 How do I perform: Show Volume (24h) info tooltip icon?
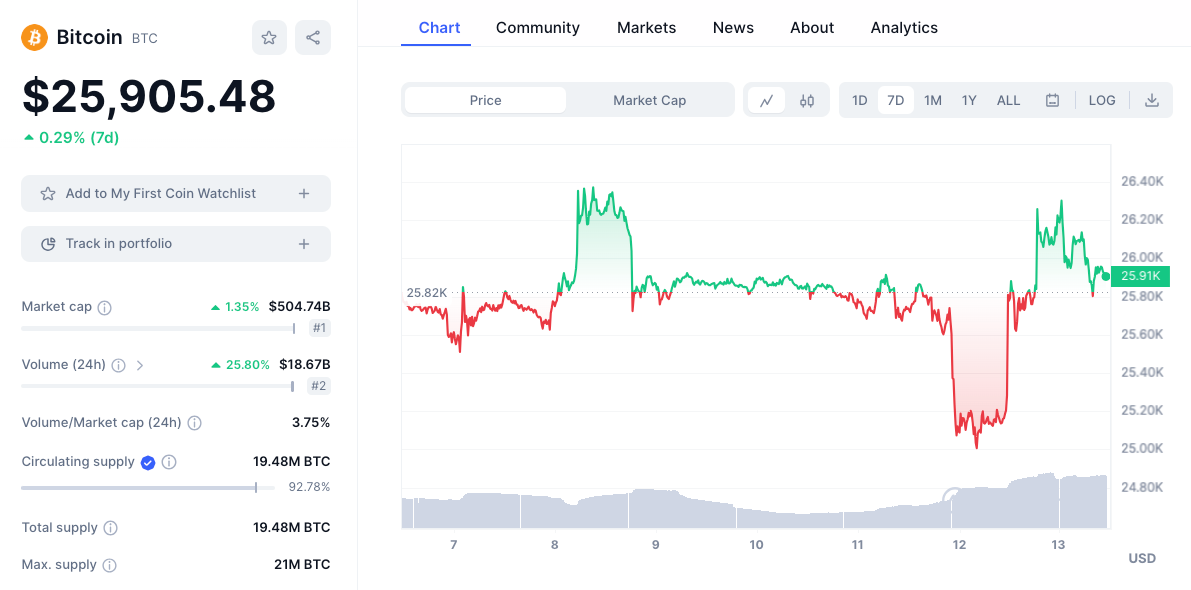[118, 365]
